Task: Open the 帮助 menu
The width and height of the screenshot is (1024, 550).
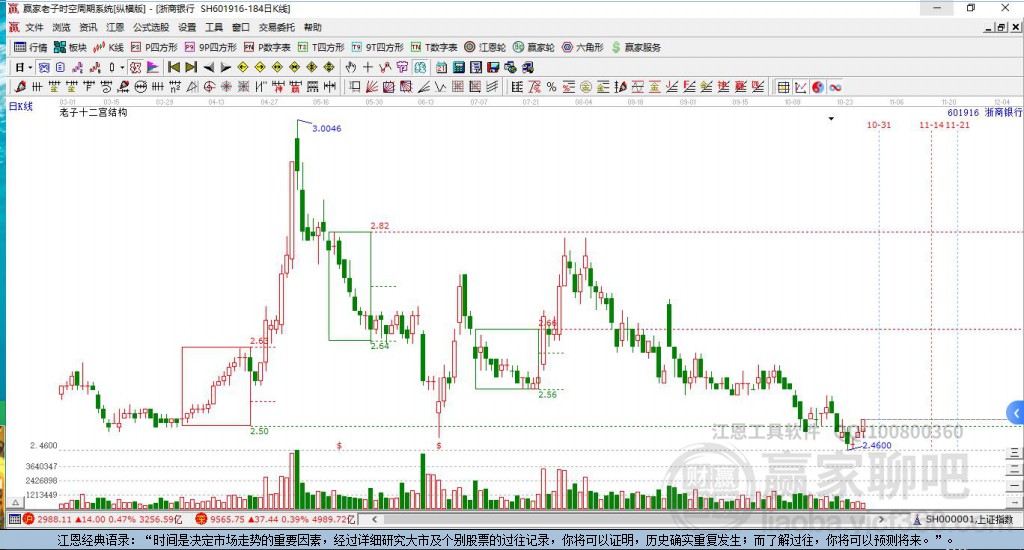Action: [x=313, y=27]
